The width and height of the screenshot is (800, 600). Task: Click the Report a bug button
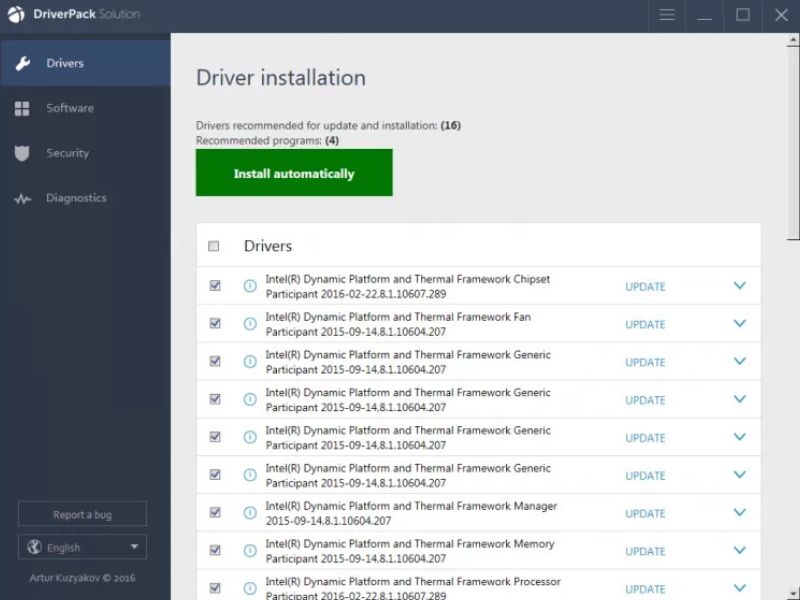(x=81, y=513)
